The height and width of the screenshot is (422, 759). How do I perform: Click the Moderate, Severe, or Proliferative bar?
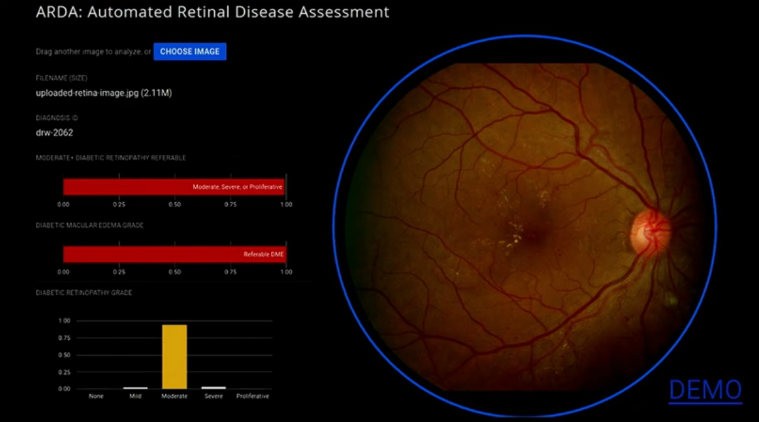(174, 187)
